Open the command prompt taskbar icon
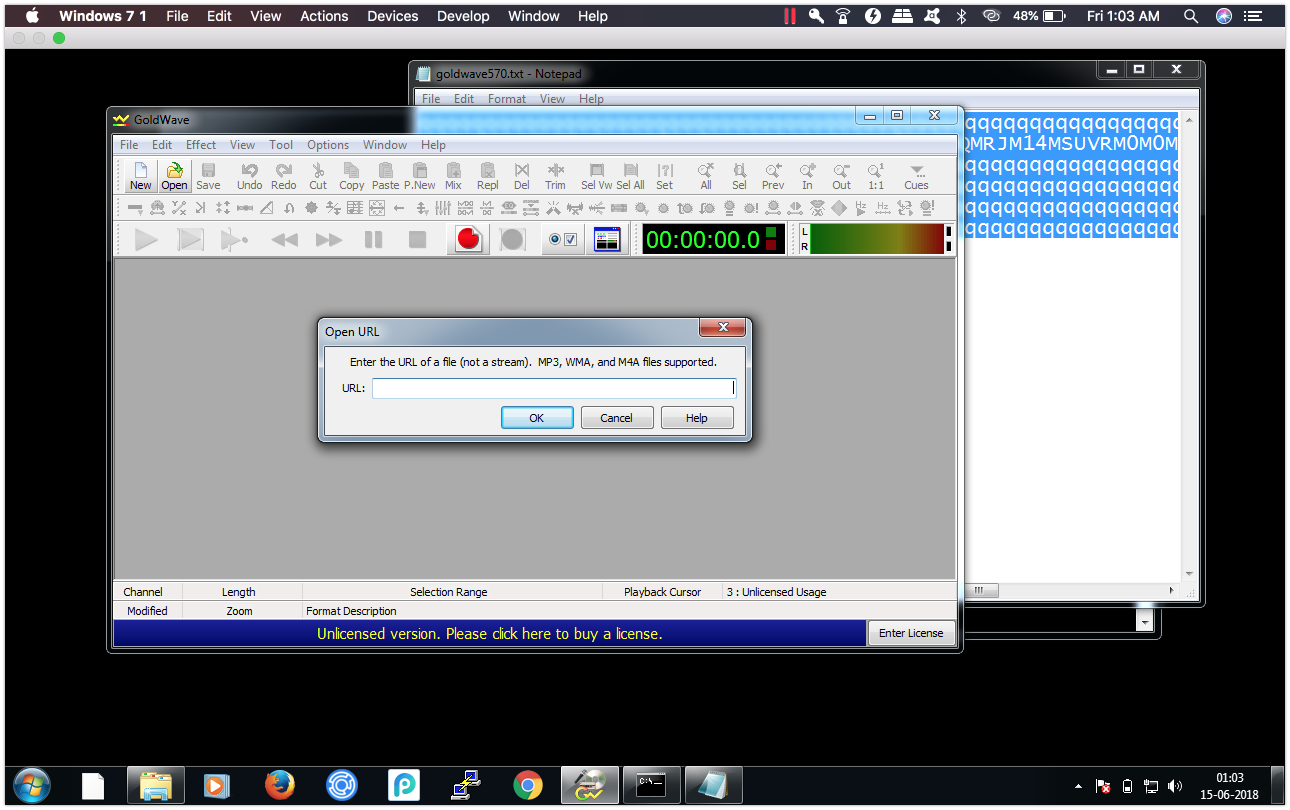Image resolution: width=1290 pixels, height=810 pixels. tap(651, 785)
